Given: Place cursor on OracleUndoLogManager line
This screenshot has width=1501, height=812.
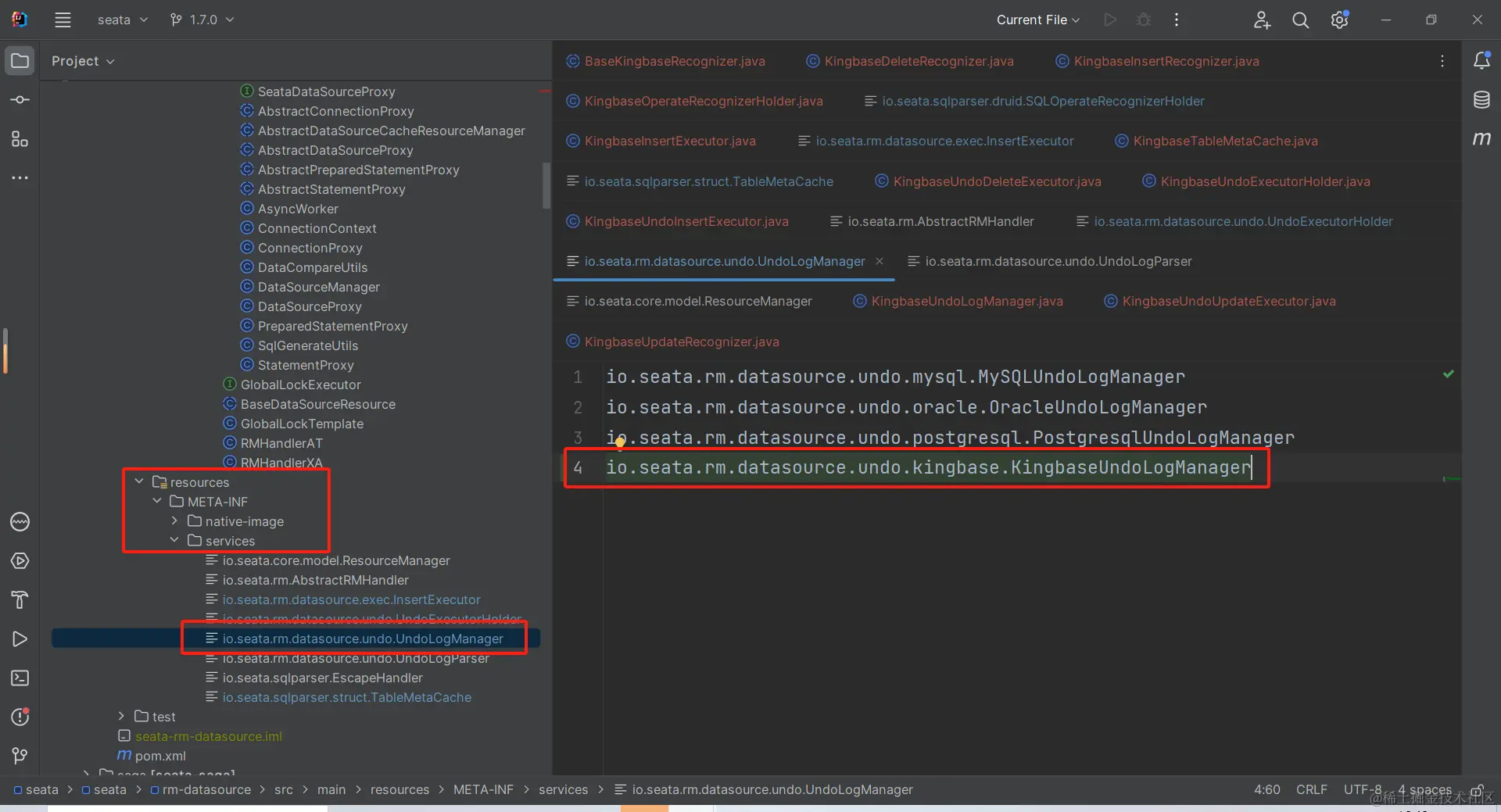Looking at the screenshot, I should 906,407.
